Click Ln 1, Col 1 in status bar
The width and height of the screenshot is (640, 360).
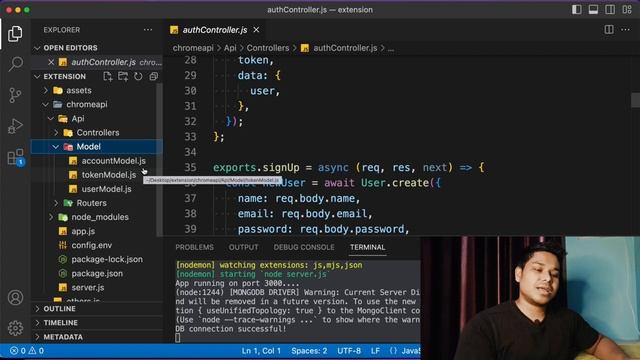(x=261, y=351)
